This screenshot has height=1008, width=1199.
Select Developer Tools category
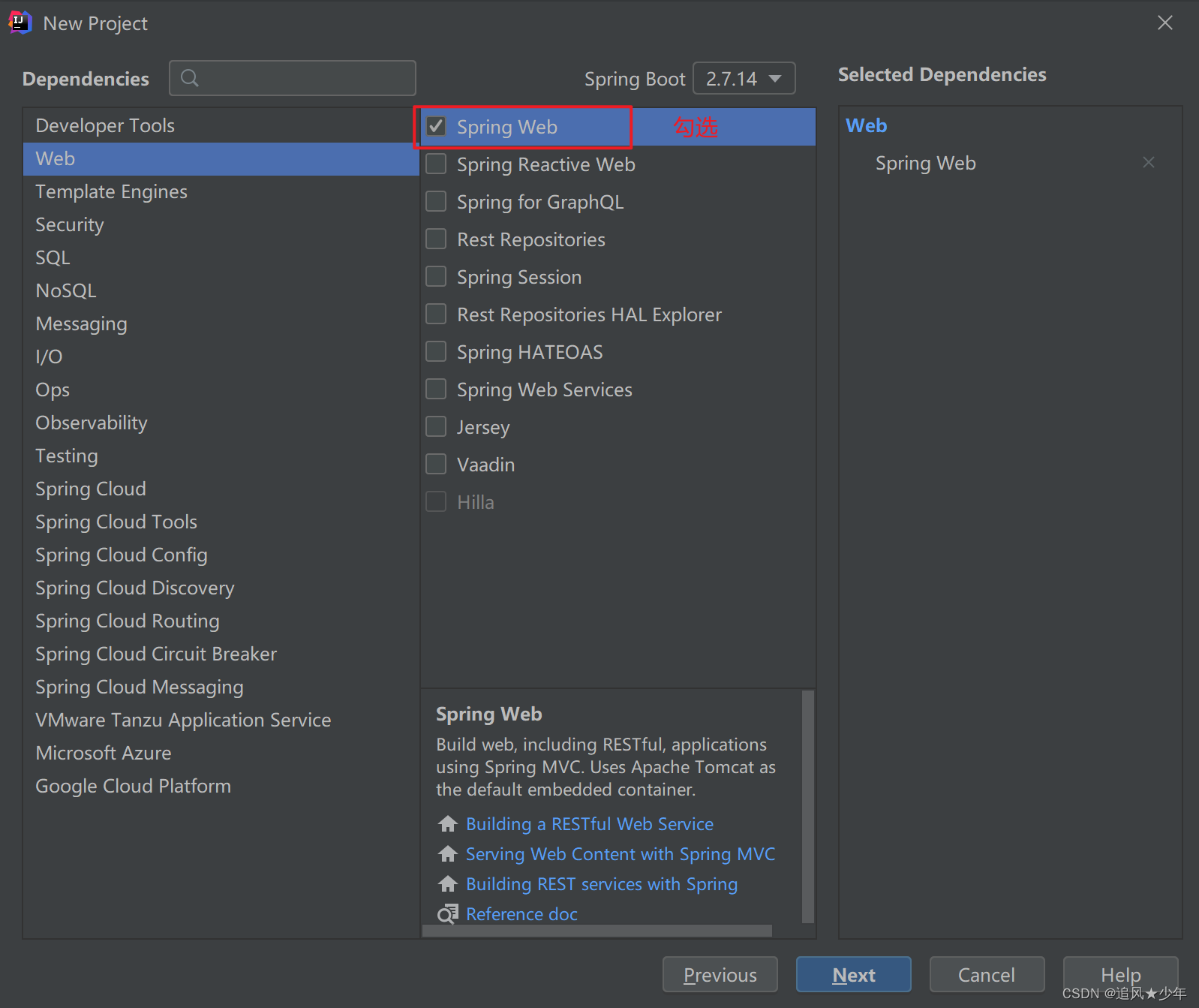coord(221,125)
